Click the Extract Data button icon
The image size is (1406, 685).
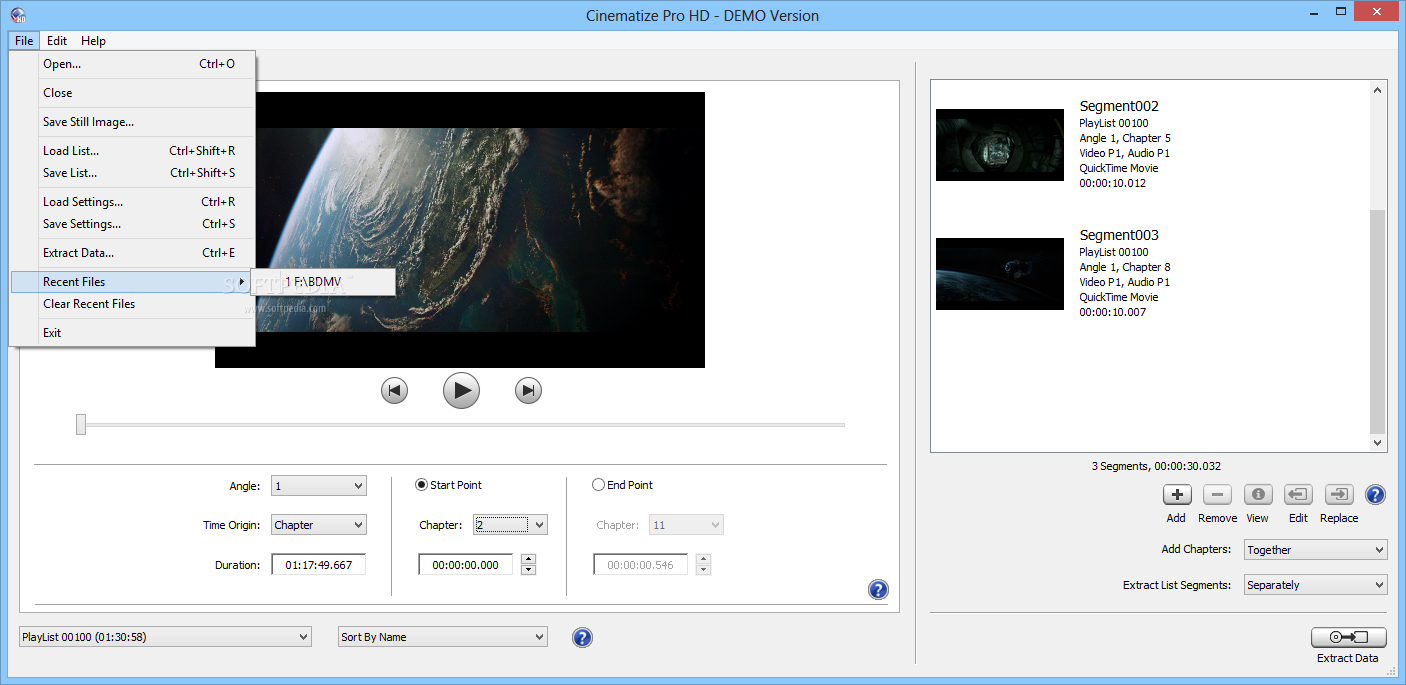(x=1348, y=637)
